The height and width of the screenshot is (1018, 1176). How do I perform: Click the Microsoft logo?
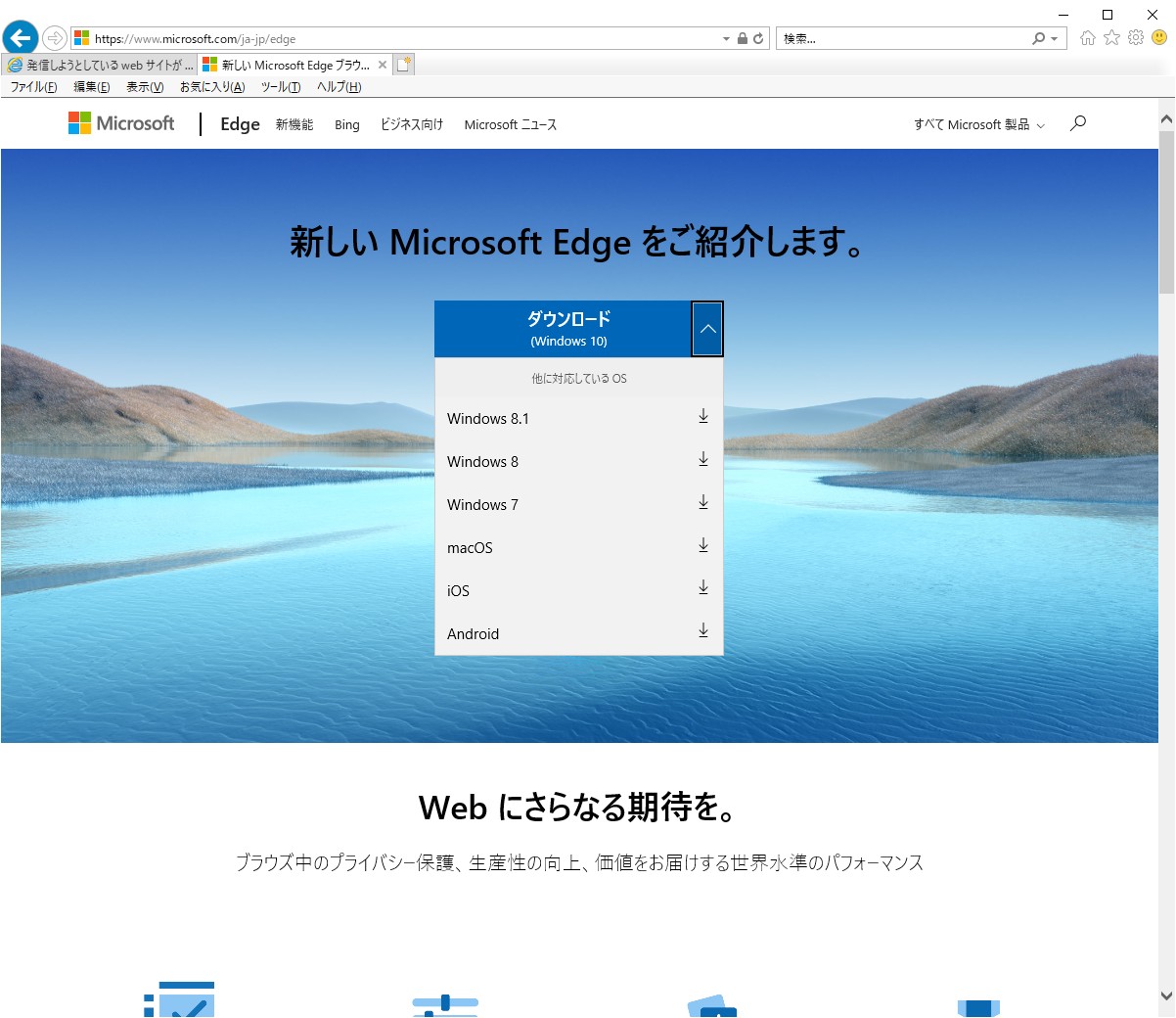[121, 123]
